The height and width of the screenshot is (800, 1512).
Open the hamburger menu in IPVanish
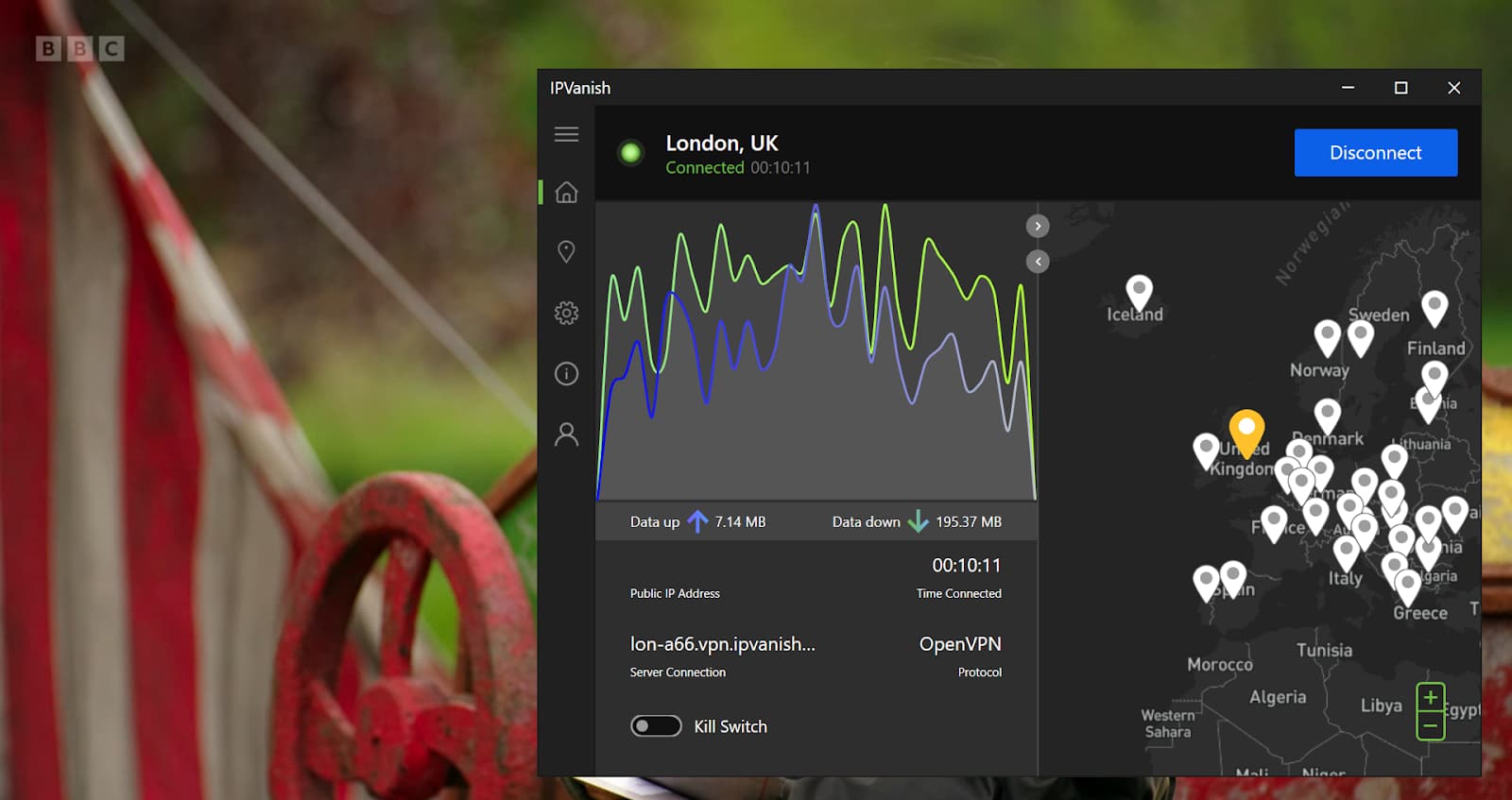pos(566,134)
